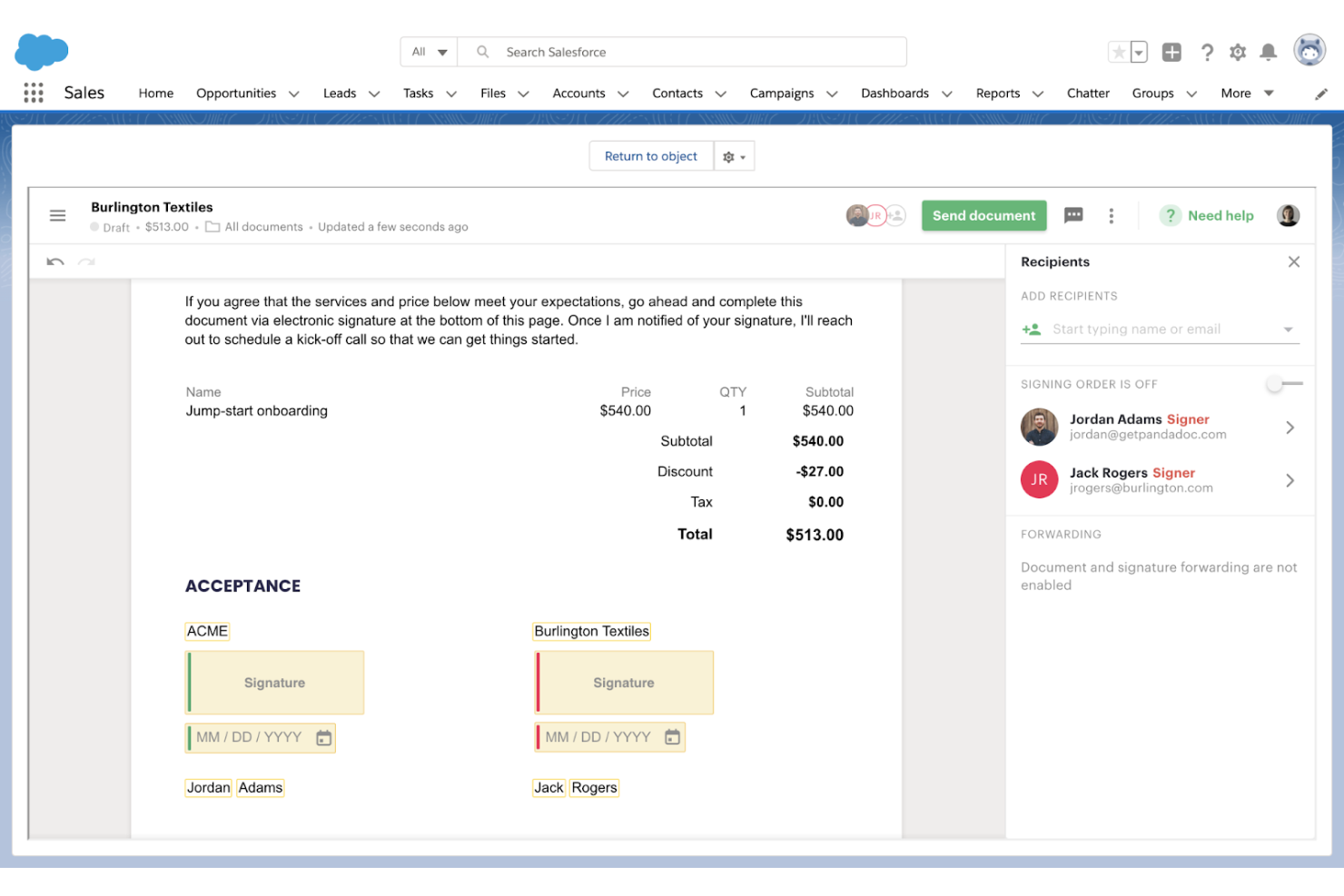Click the date field calendar icon for ACME signer

[323, 738]
